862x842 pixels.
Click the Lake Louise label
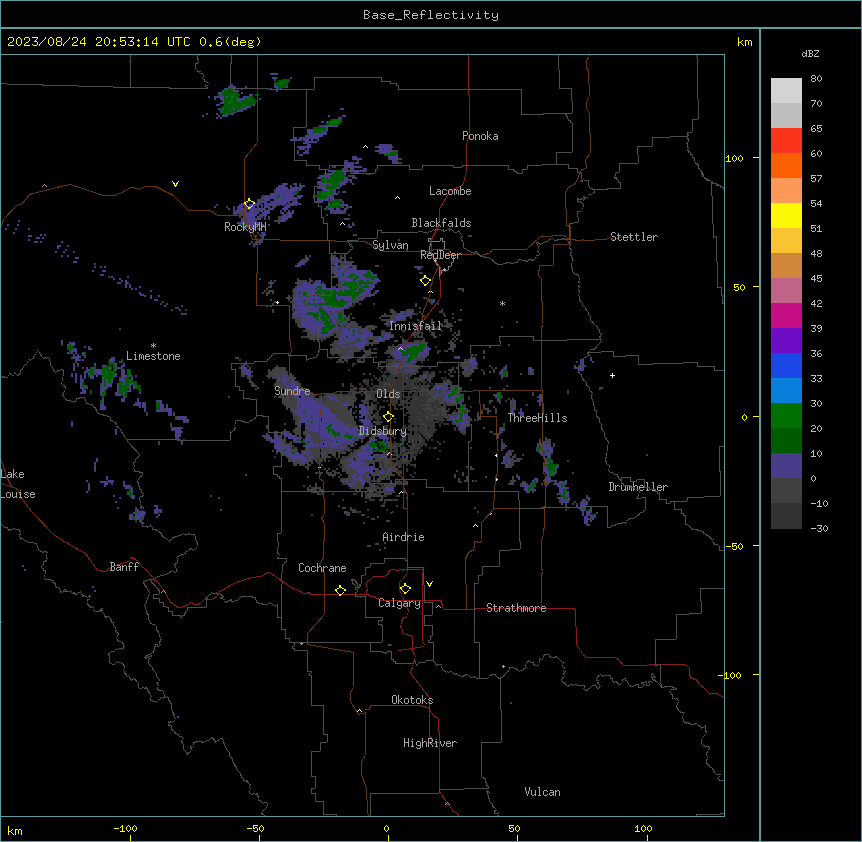point(16,484)
